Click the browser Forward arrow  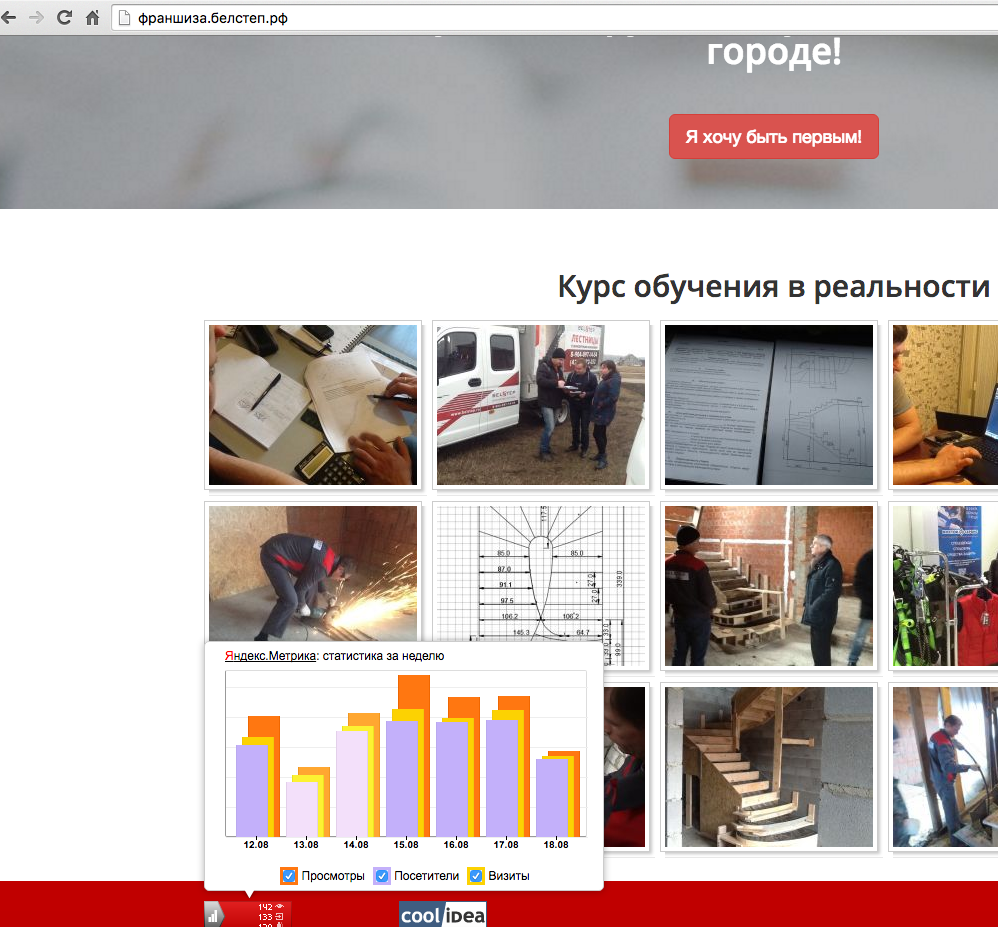36,18
